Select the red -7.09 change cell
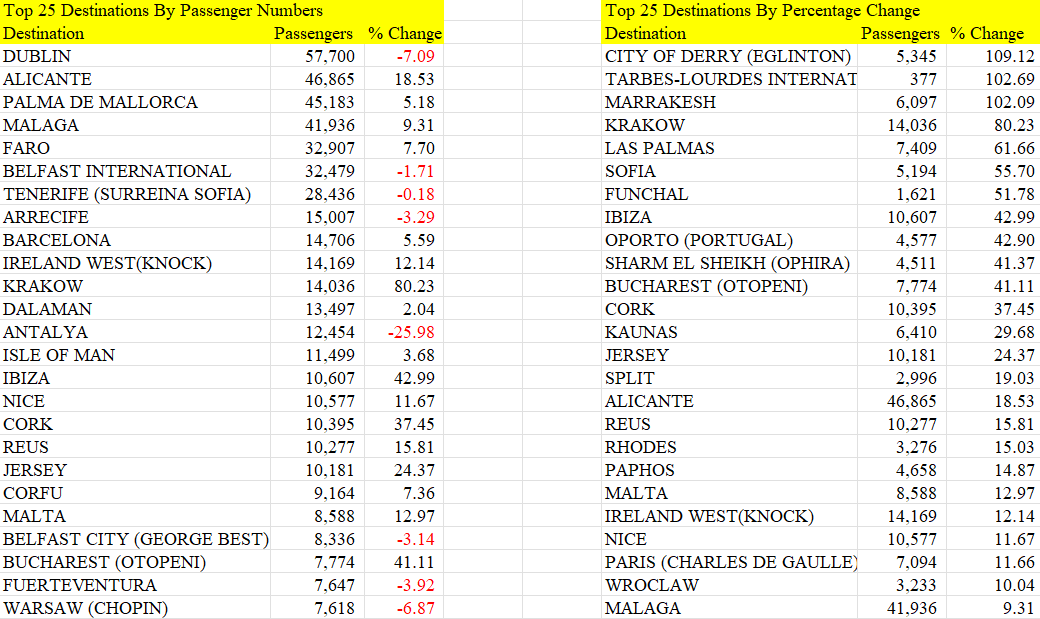 pyautogui.click(x=415, y=56)
